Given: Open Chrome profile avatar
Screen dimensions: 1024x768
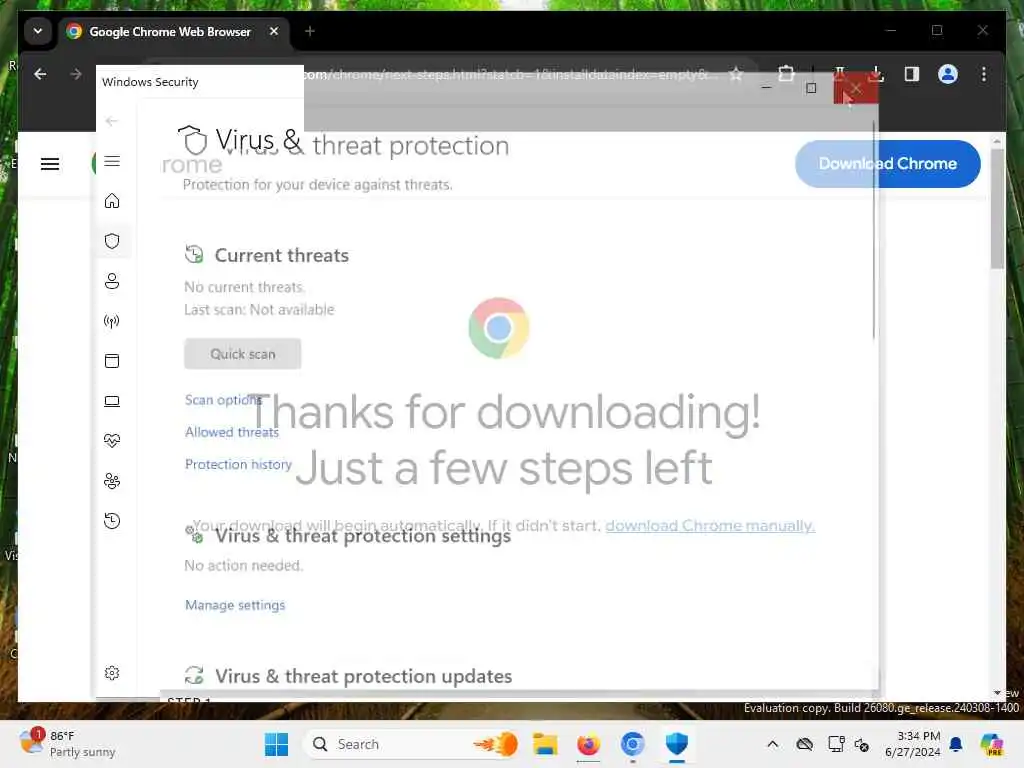Looking at the screenshot, I should [948, 74].
